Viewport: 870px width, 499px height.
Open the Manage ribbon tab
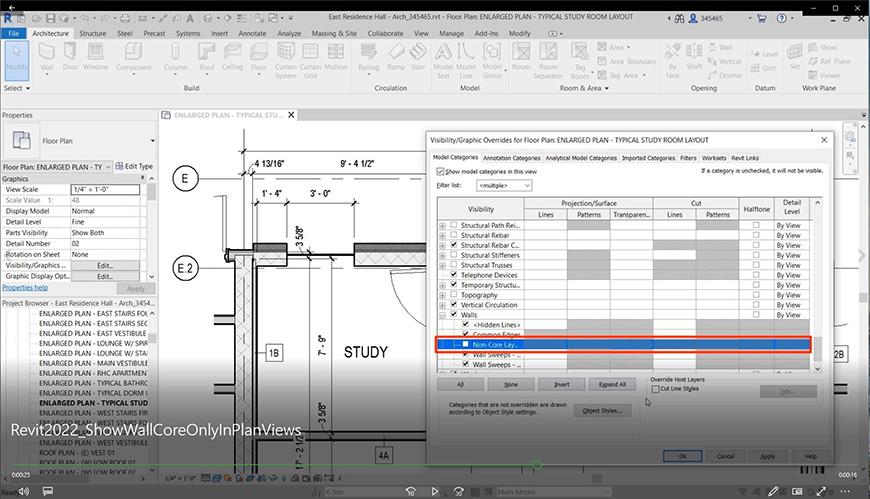(452, 33)
